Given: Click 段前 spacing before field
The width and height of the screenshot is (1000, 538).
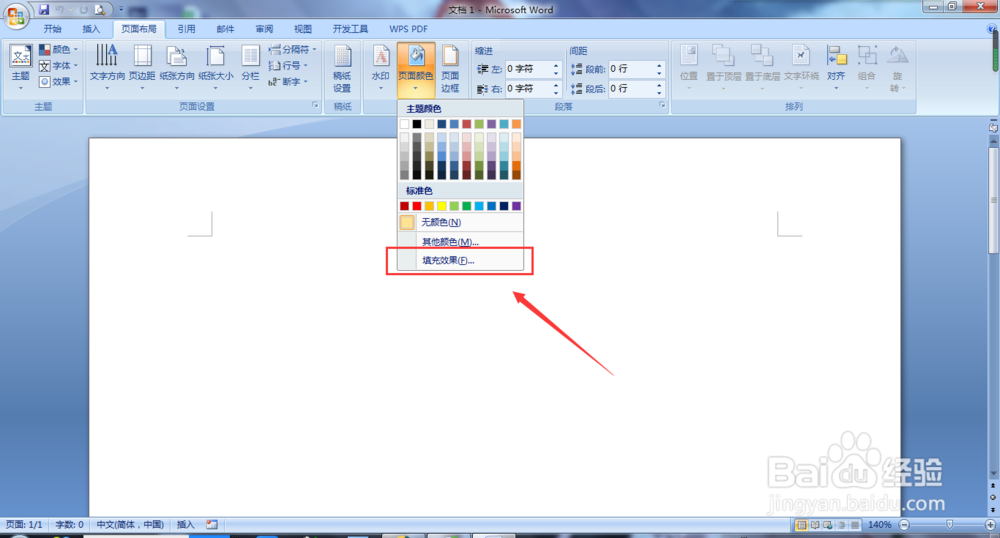Looking at the screenshot, I should point(631,69).
